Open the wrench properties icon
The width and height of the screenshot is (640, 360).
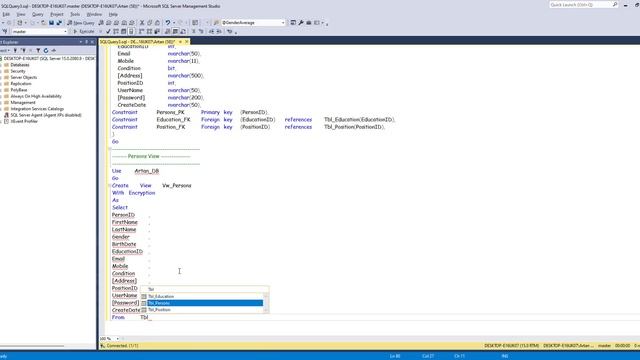301,23
